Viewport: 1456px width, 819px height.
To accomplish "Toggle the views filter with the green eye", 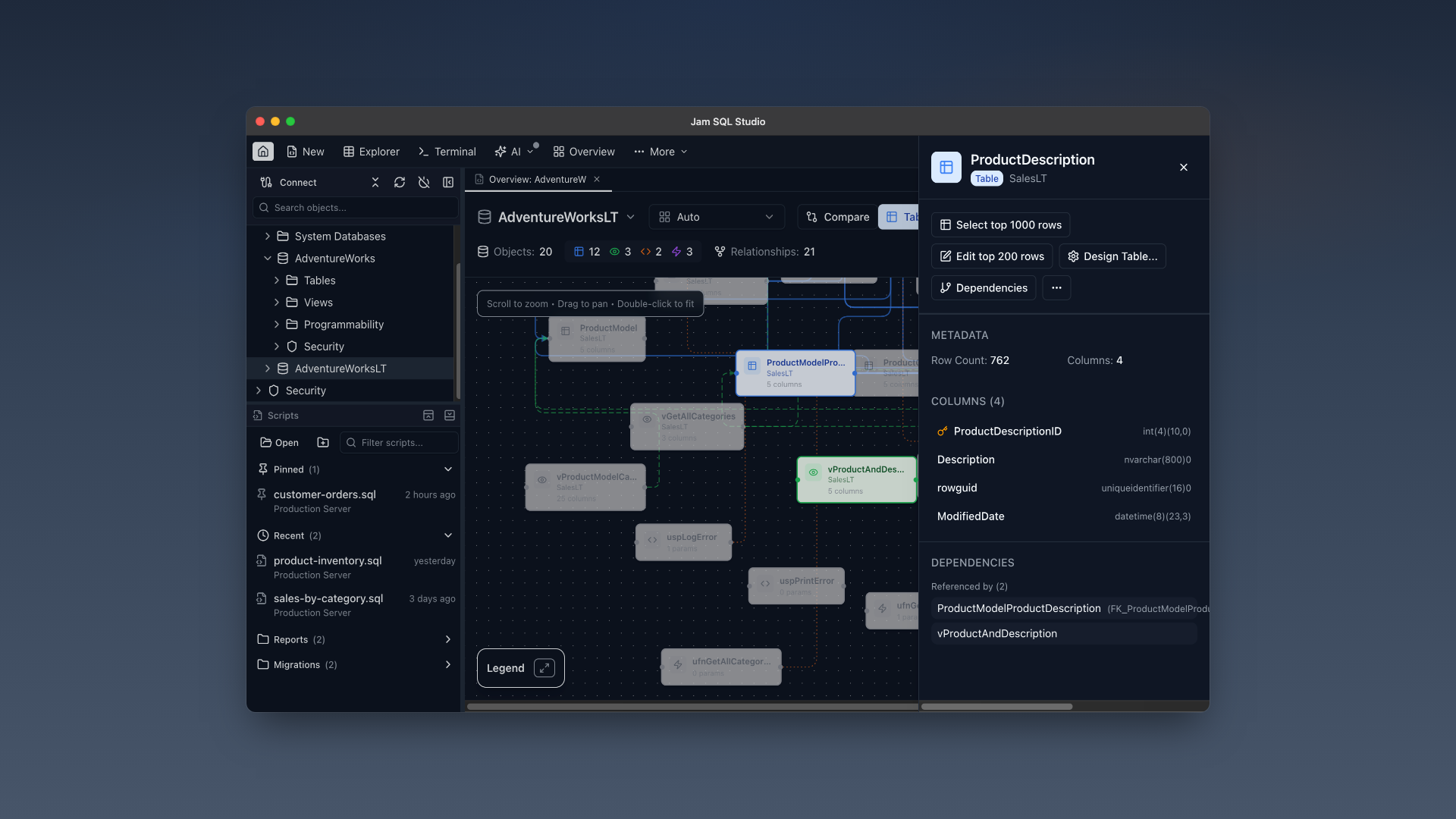I will pos(614,252).
